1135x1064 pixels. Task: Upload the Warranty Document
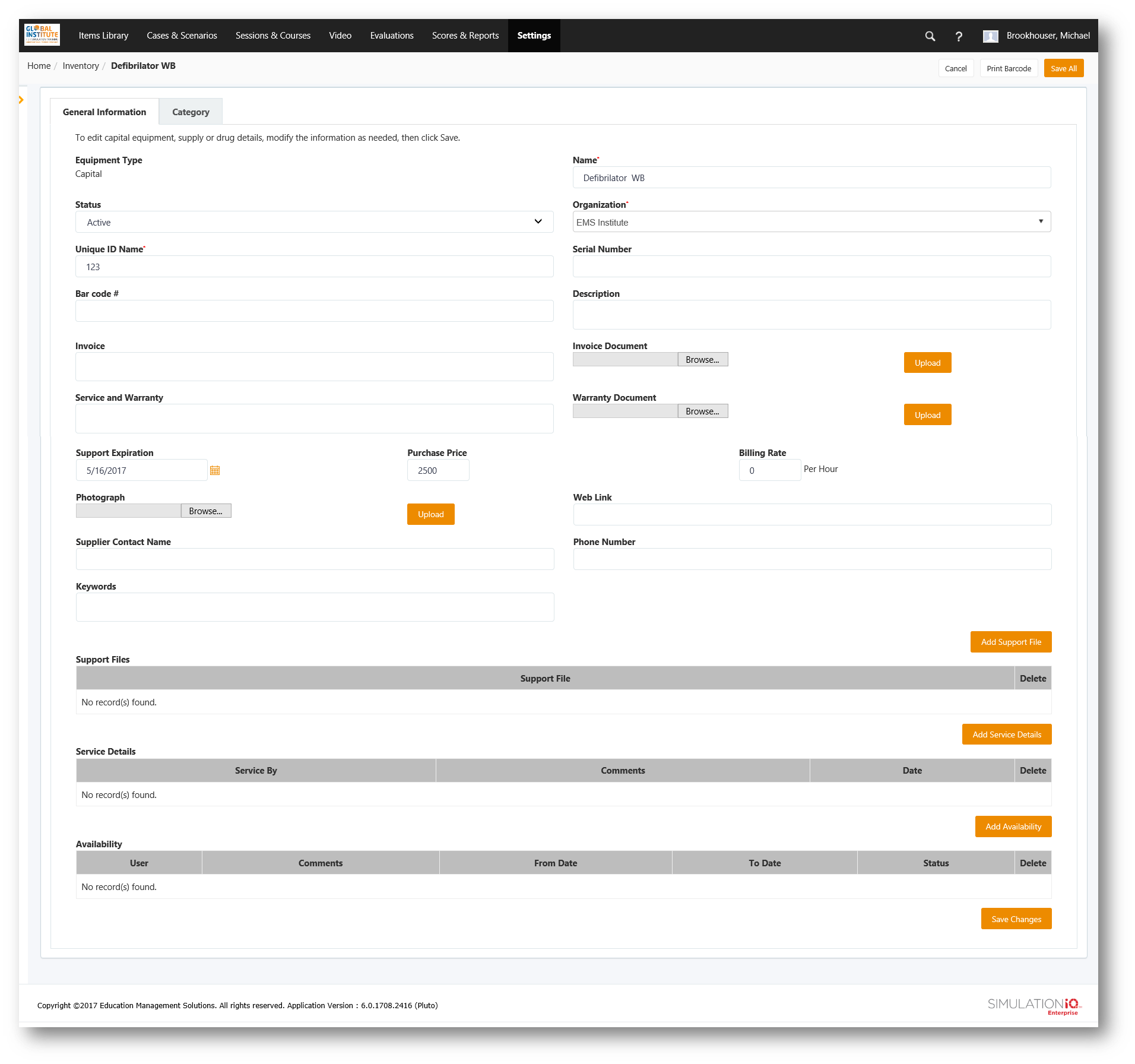tap(927, 415)
